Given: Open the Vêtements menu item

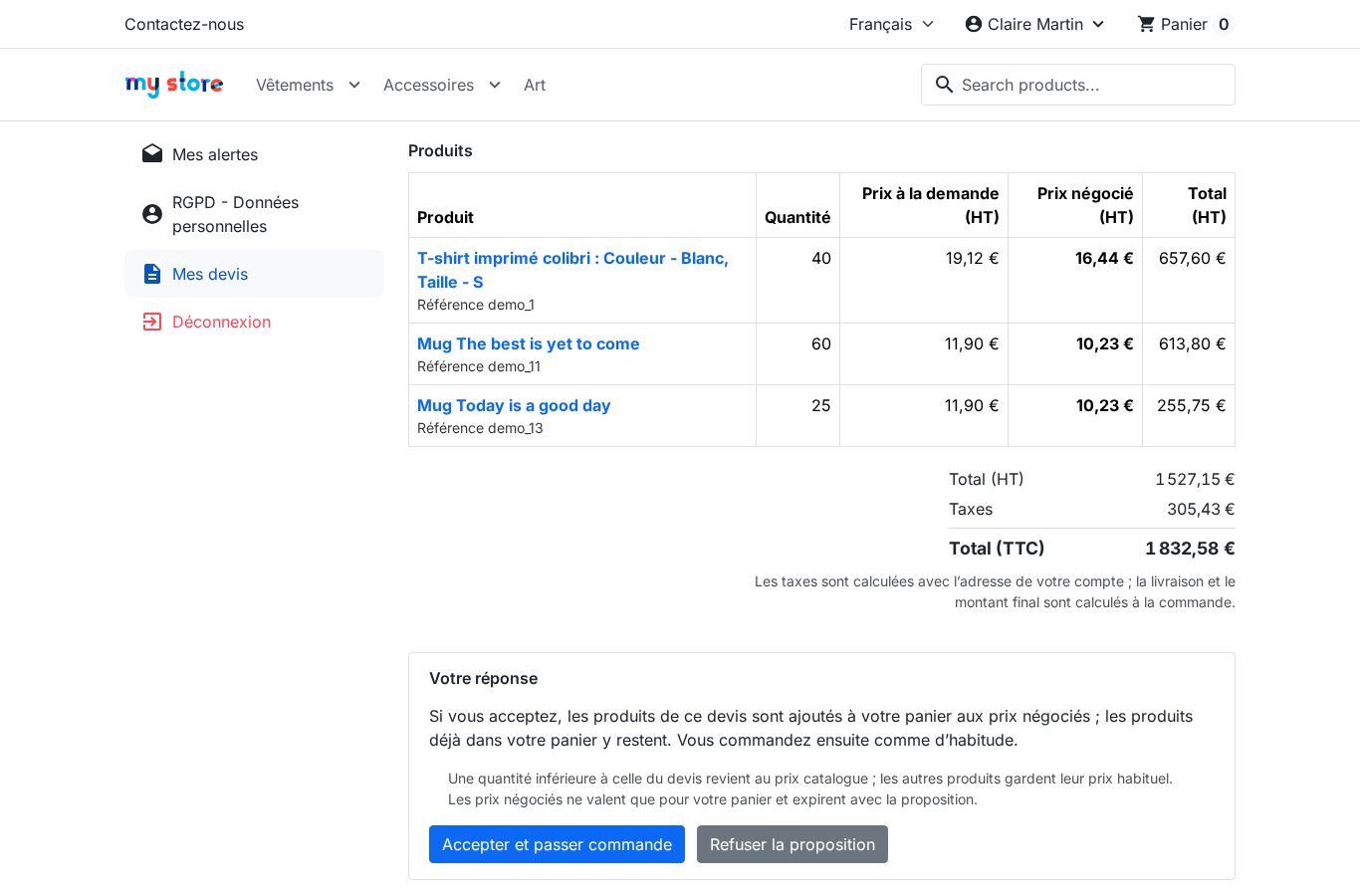Looking at the screenshot, I should coord(295,85).
